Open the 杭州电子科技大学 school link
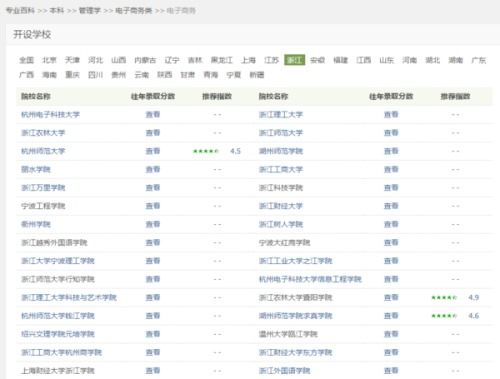The image size is (500, 379). tap(50, 115)
